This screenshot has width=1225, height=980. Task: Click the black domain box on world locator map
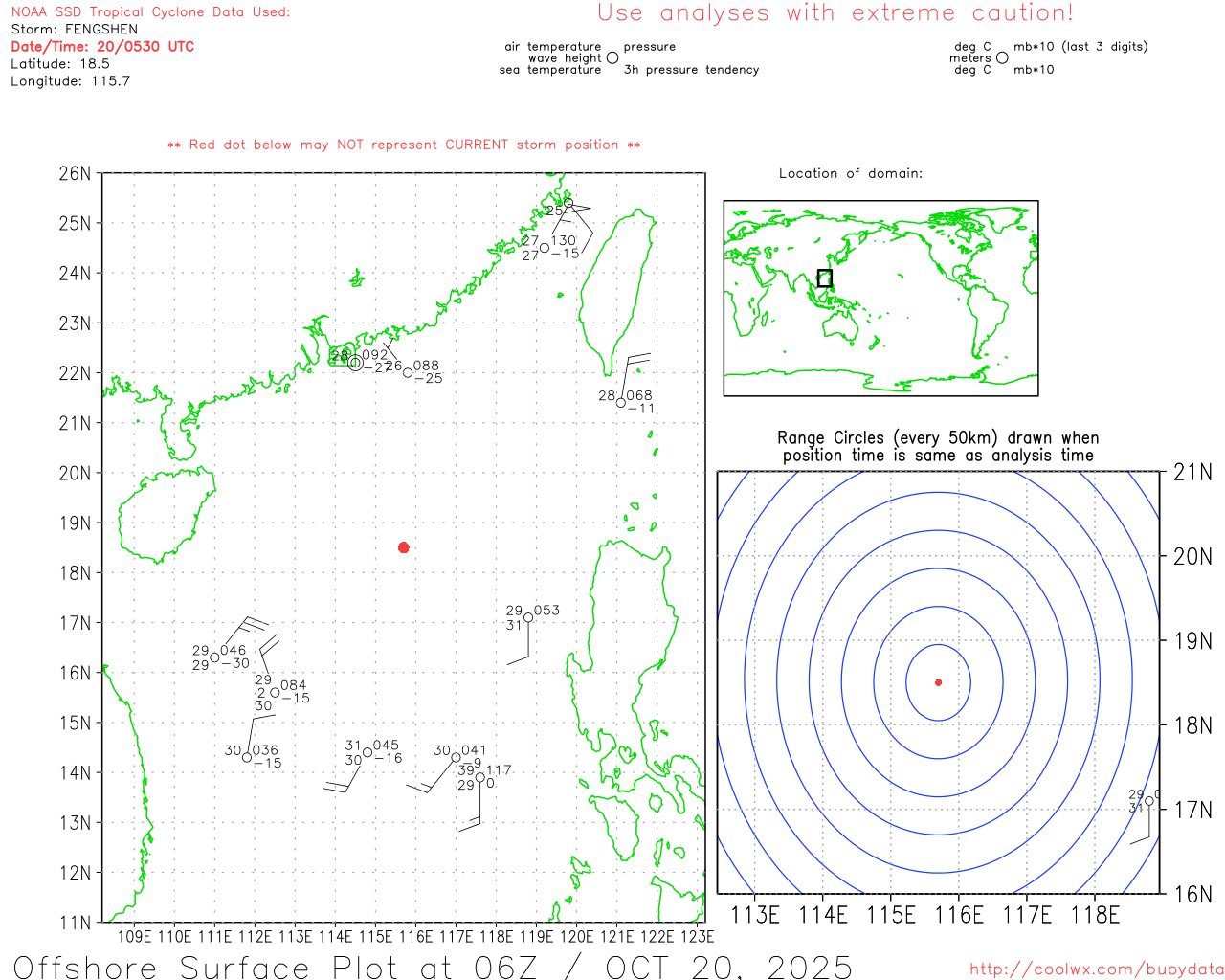[x=824, y=278]
